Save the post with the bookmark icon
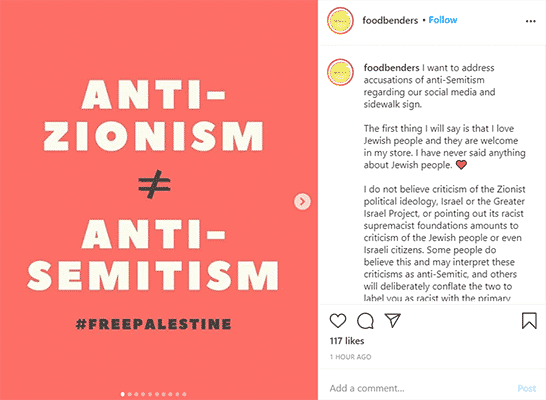 (x=529, y=320)
